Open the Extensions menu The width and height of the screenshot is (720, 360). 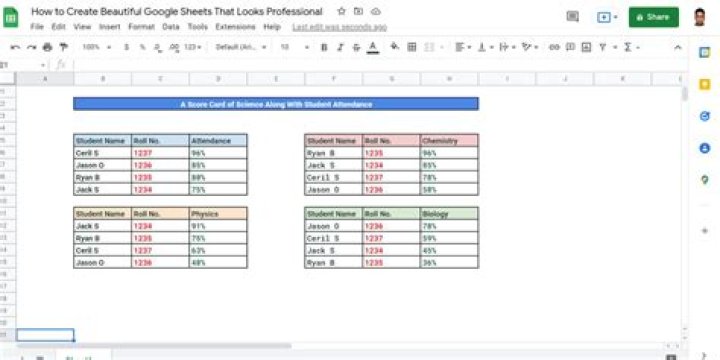click(235, 27)
